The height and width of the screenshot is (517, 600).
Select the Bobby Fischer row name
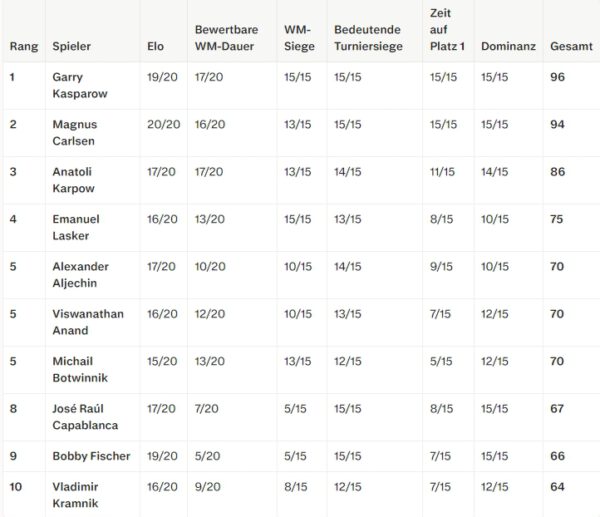[91, 456]
